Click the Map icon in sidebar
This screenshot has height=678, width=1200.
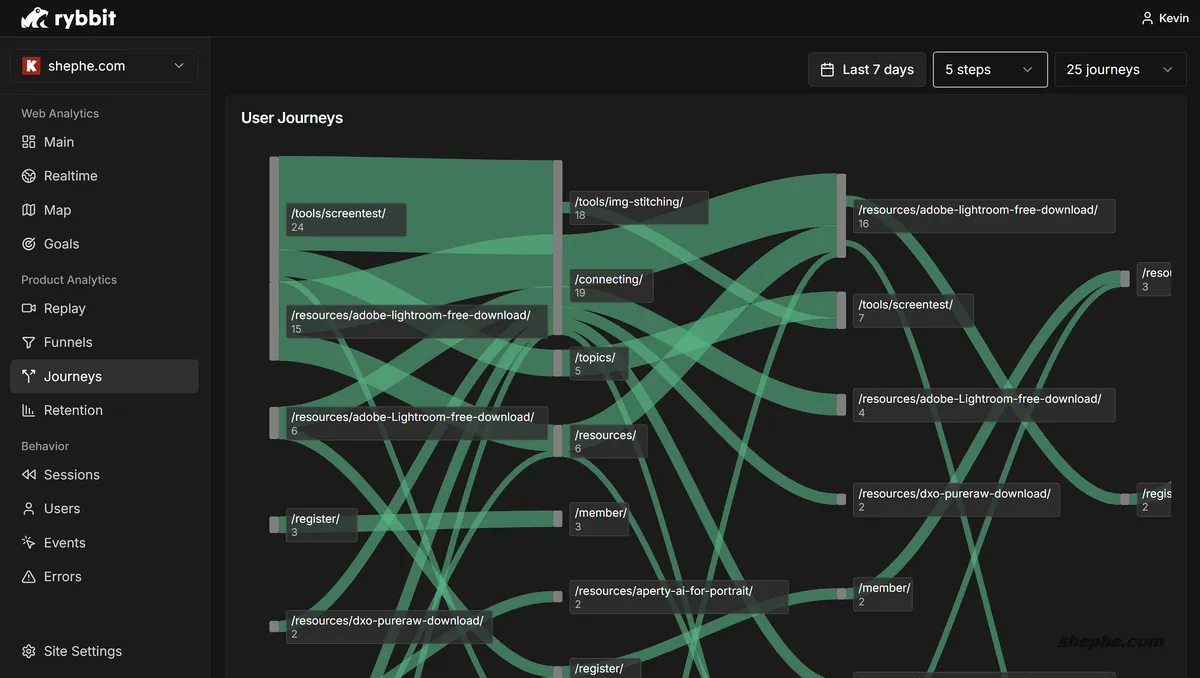pos(29,210)
